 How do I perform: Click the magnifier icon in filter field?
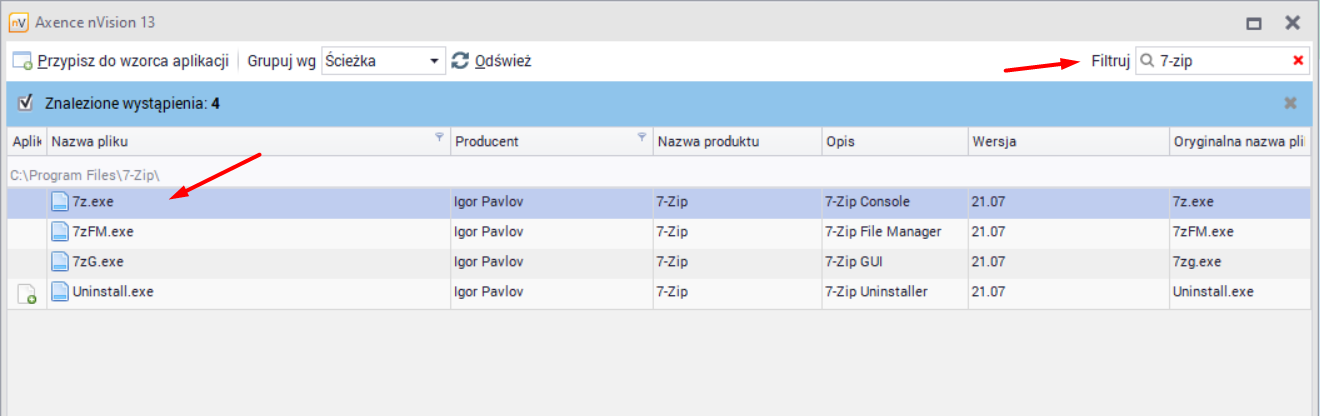point(1148,61)
